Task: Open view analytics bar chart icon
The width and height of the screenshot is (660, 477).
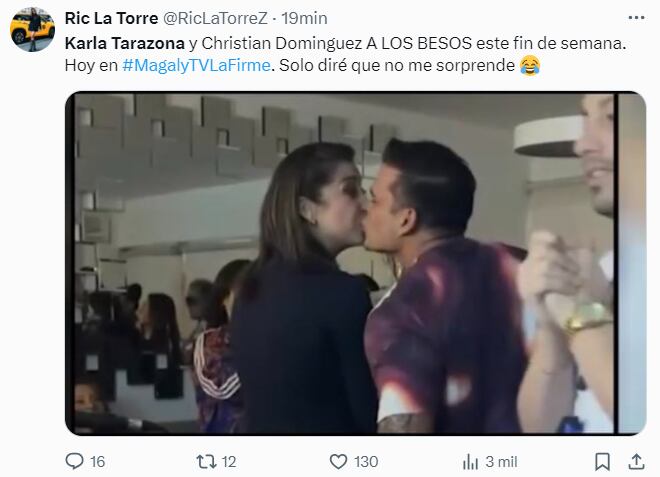Action: coord(470,462)
